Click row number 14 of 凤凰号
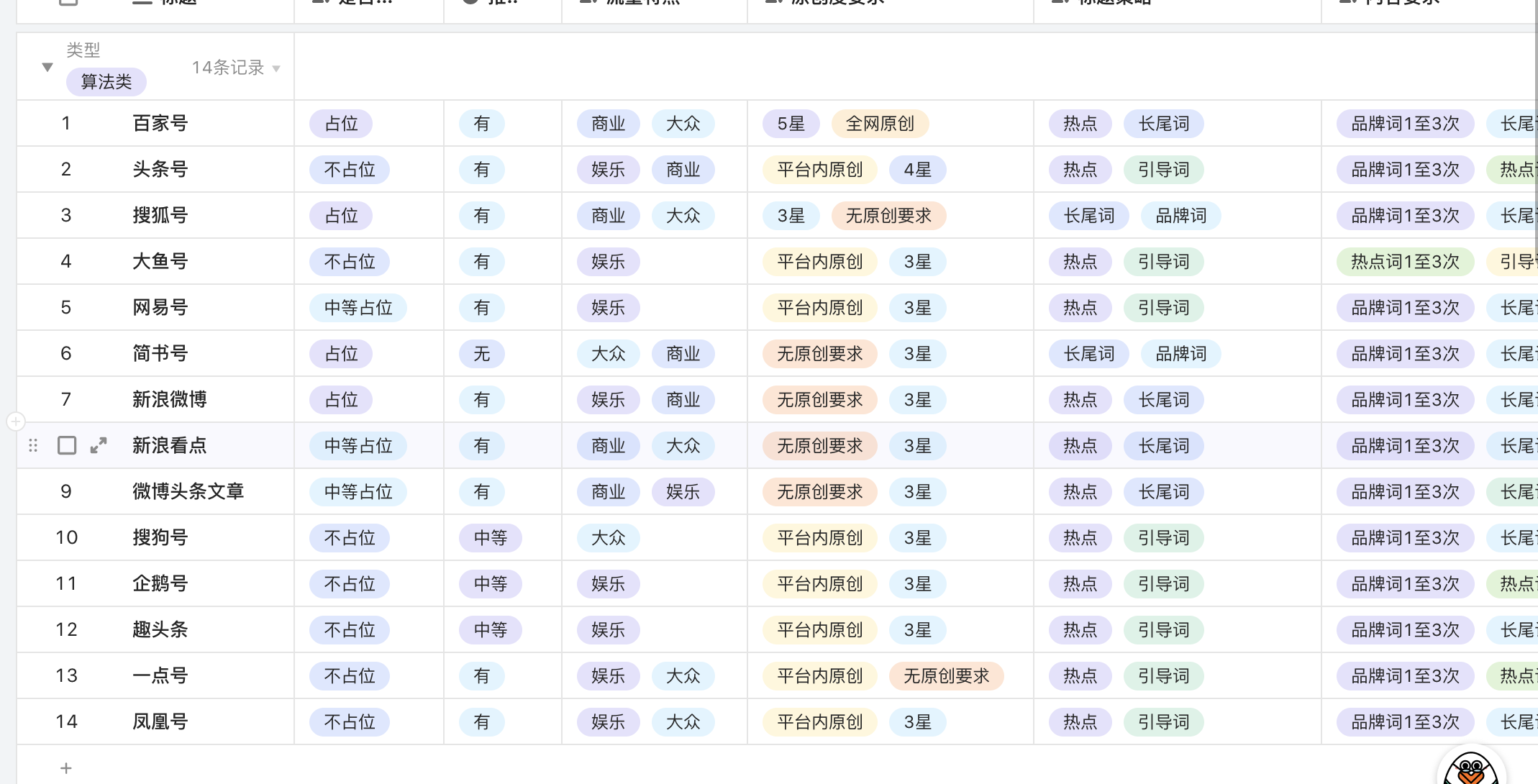Image resolution: width=1538 pixels, height=784 pixels. 66,722
